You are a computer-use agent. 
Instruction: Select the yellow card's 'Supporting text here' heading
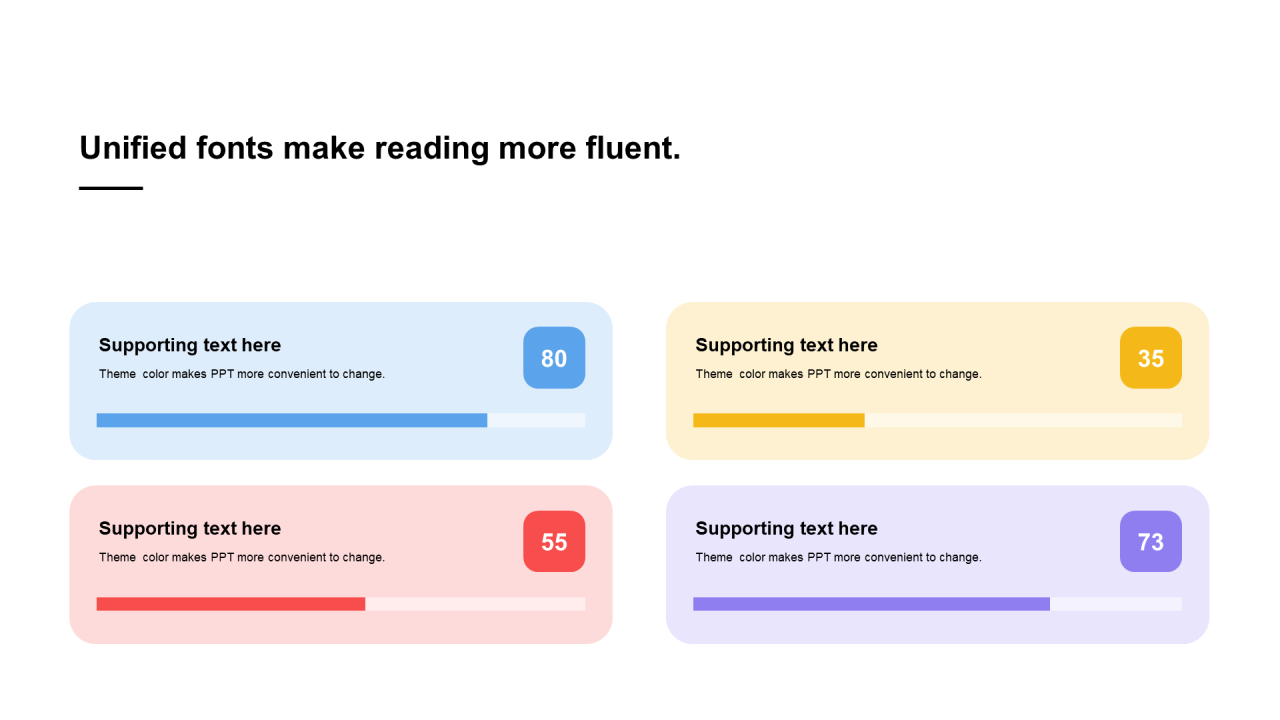[x=786, y=345]
